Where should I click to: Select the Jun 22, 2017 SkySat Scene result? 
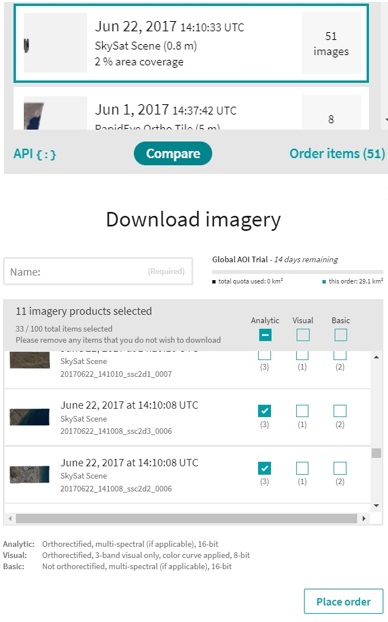pyautogui.click(x=191, y=43)
